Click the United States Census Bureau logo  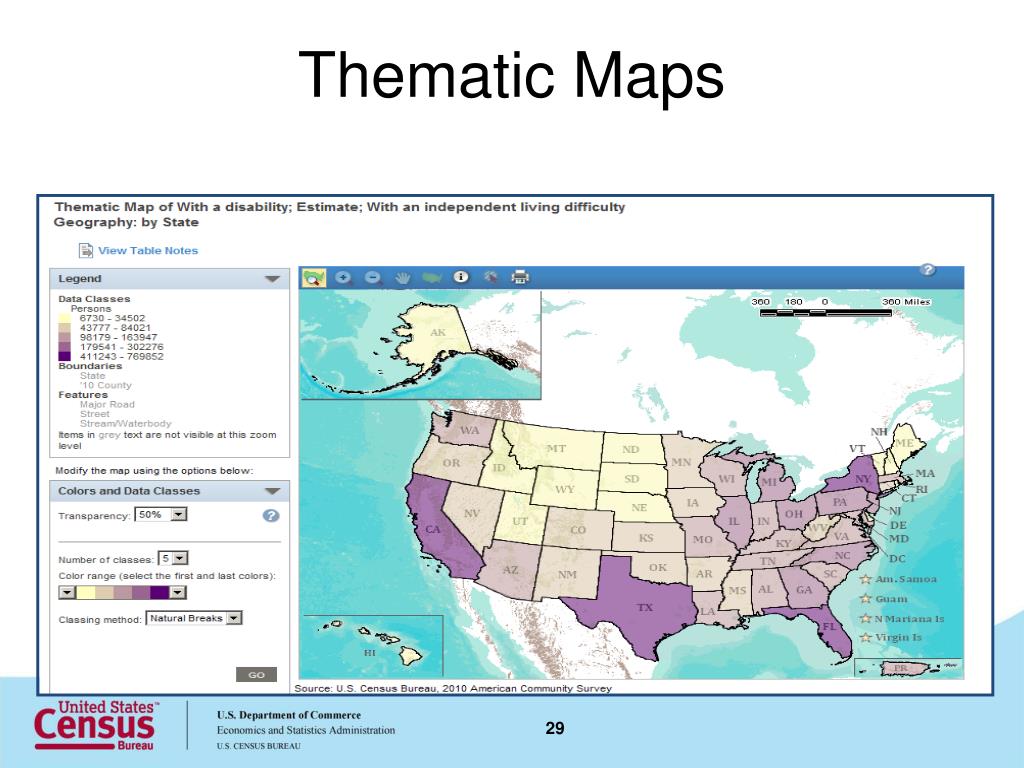pyautogui.click(x=95, y=726)
